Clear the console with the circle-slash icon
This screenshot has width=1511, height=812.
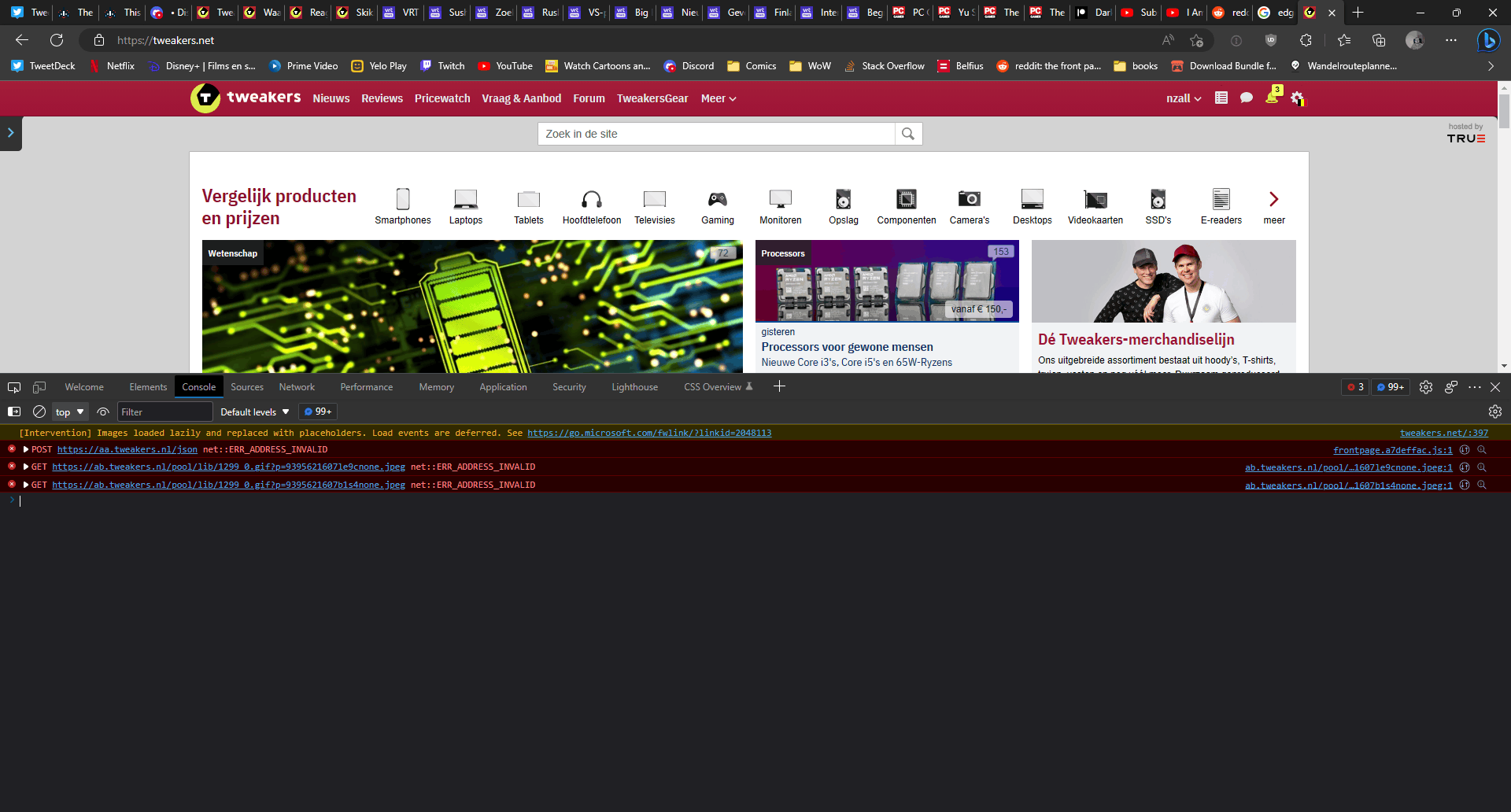click(x=38, y=411)
